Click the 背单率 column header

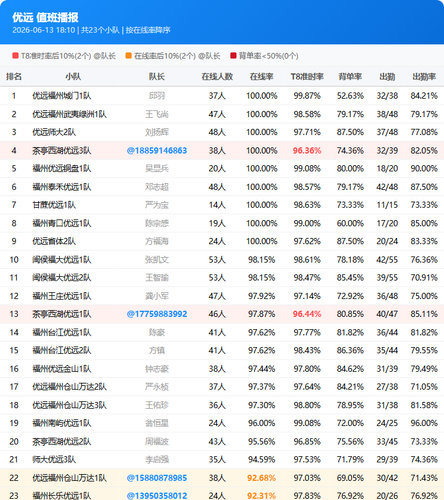tap(350, 77)
